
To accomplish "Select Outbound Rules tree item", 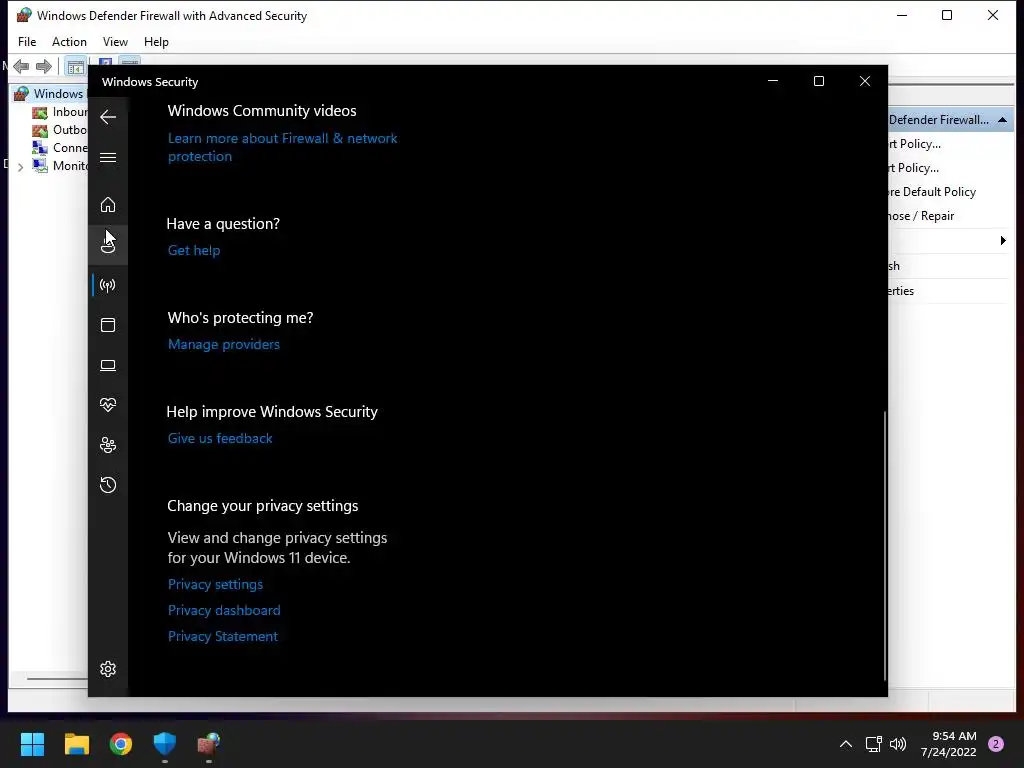I will [x=60, y=130].
